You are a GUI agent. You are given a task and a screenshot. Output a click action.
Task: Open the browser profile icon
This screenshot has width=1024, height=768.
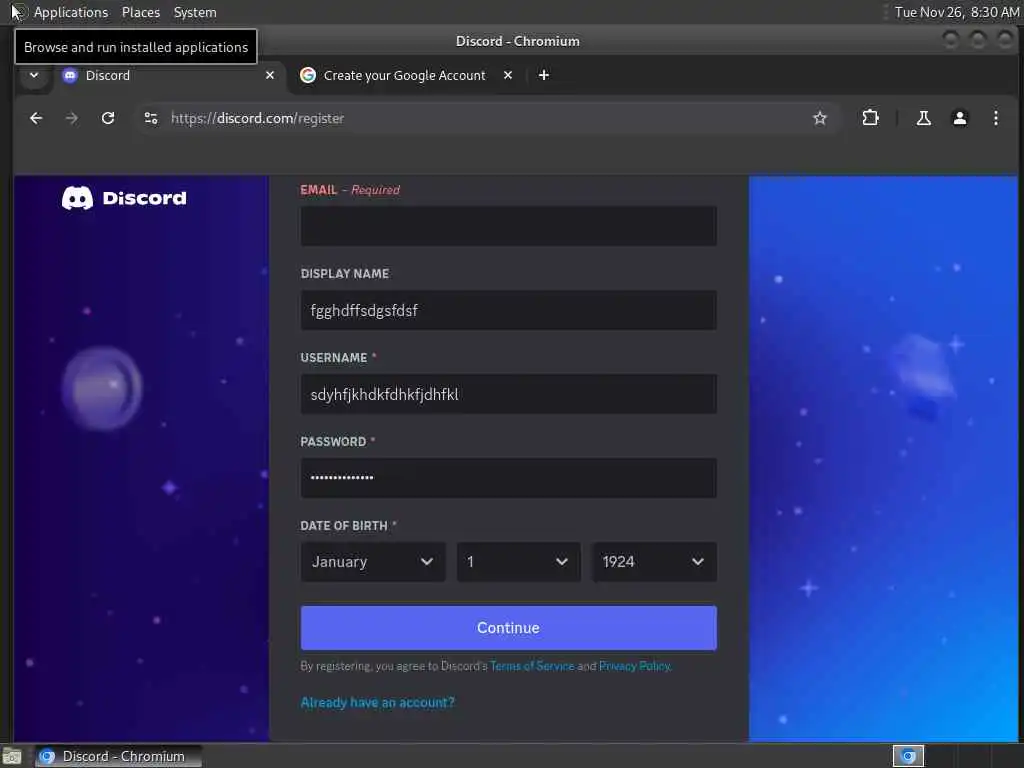point(959,118)
